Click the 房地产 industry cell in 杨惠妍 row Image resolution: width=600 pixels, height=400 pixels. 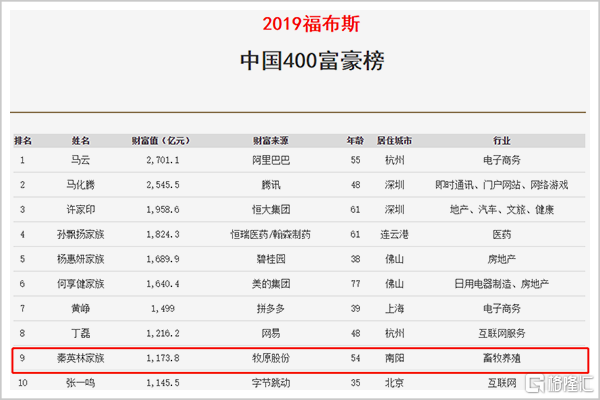coord(502,259)
